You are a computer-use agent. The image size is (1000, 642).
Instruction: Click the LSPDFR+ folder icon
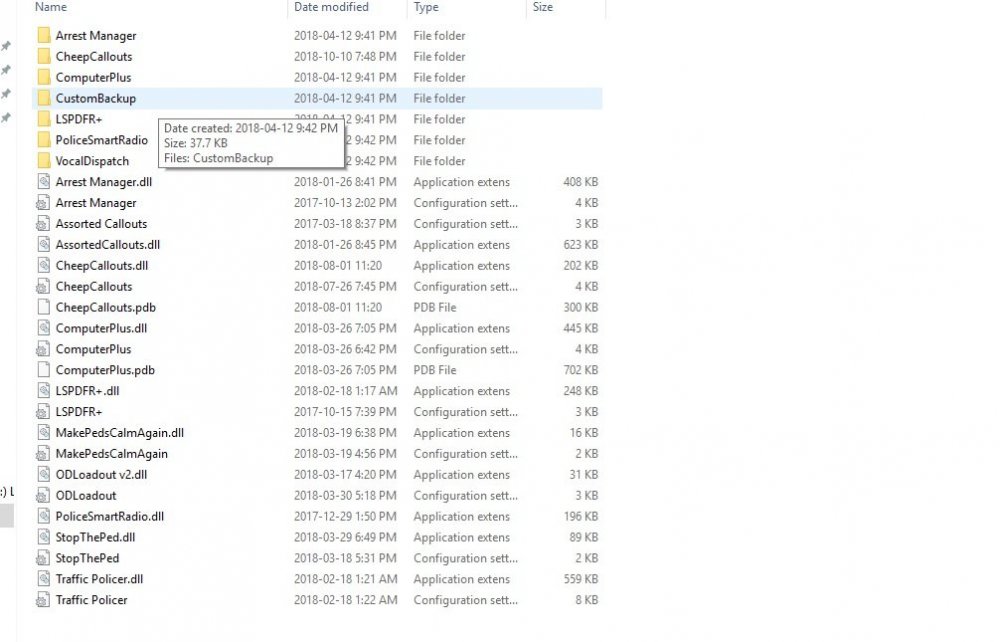43,119
